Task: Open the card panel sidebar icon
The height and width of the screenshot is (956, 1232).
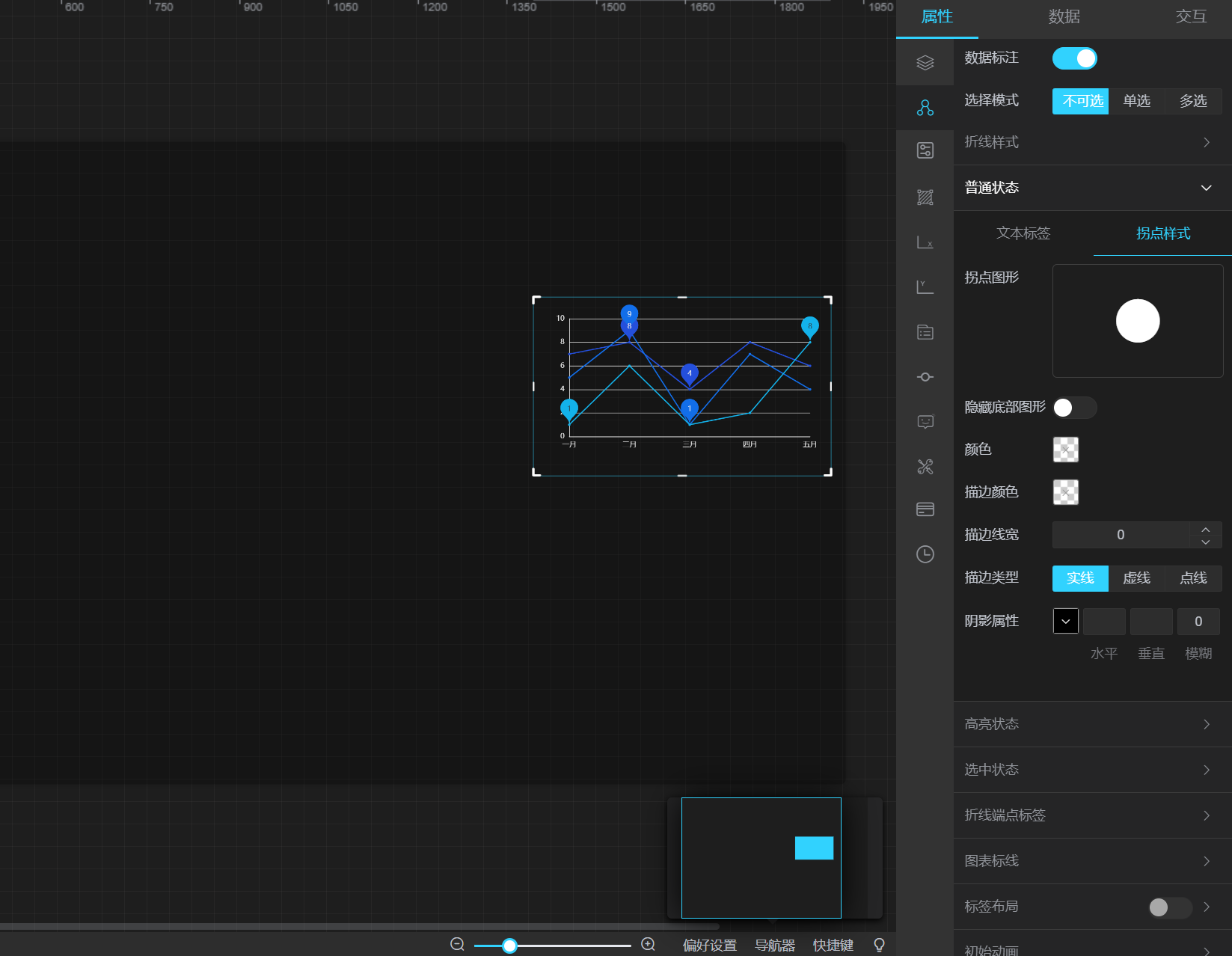Action: (x=925, y=509)
